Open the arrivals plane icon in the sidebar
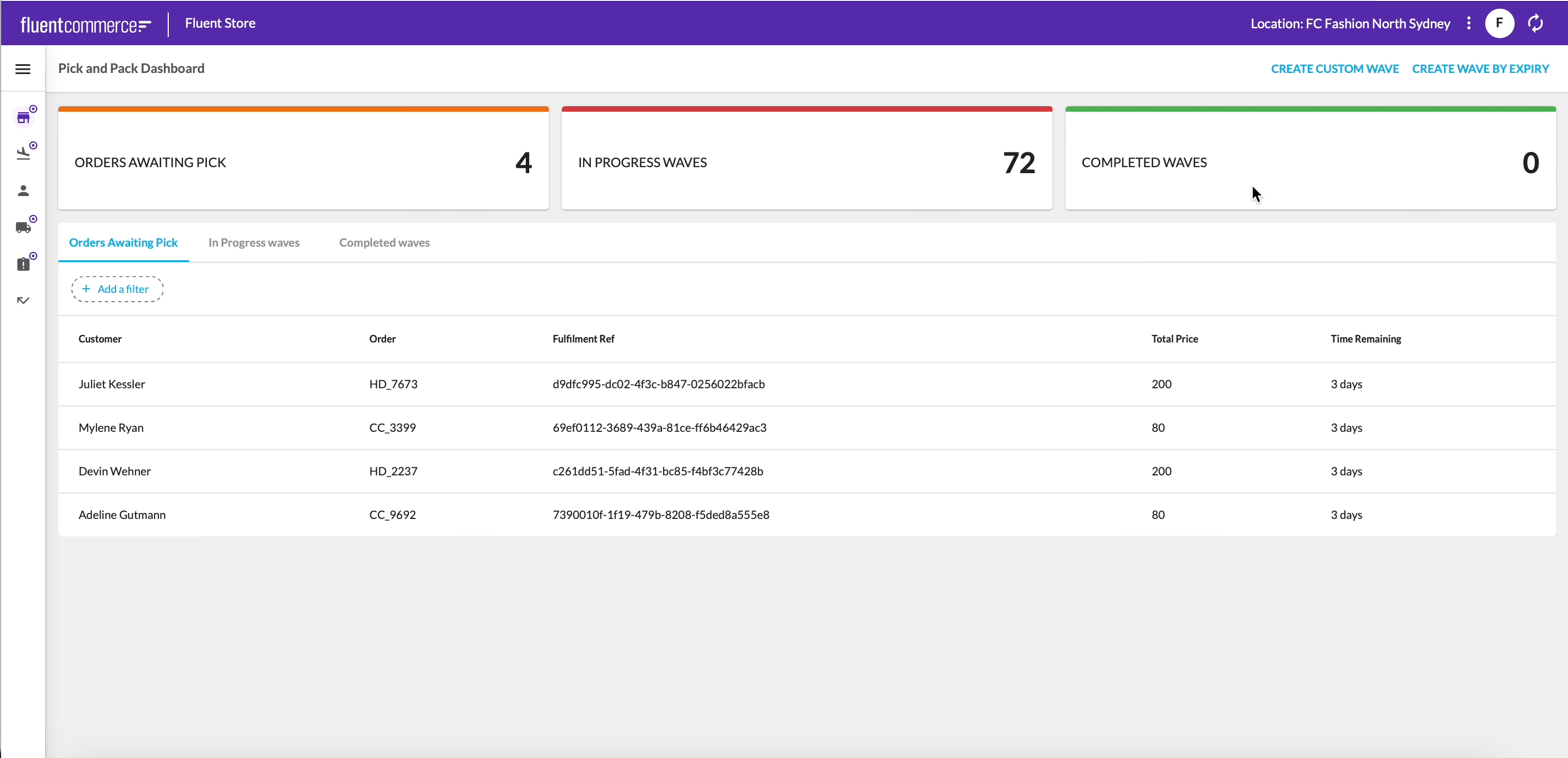The width and height of the screenshot is (1568, 758). pos(23,154)
